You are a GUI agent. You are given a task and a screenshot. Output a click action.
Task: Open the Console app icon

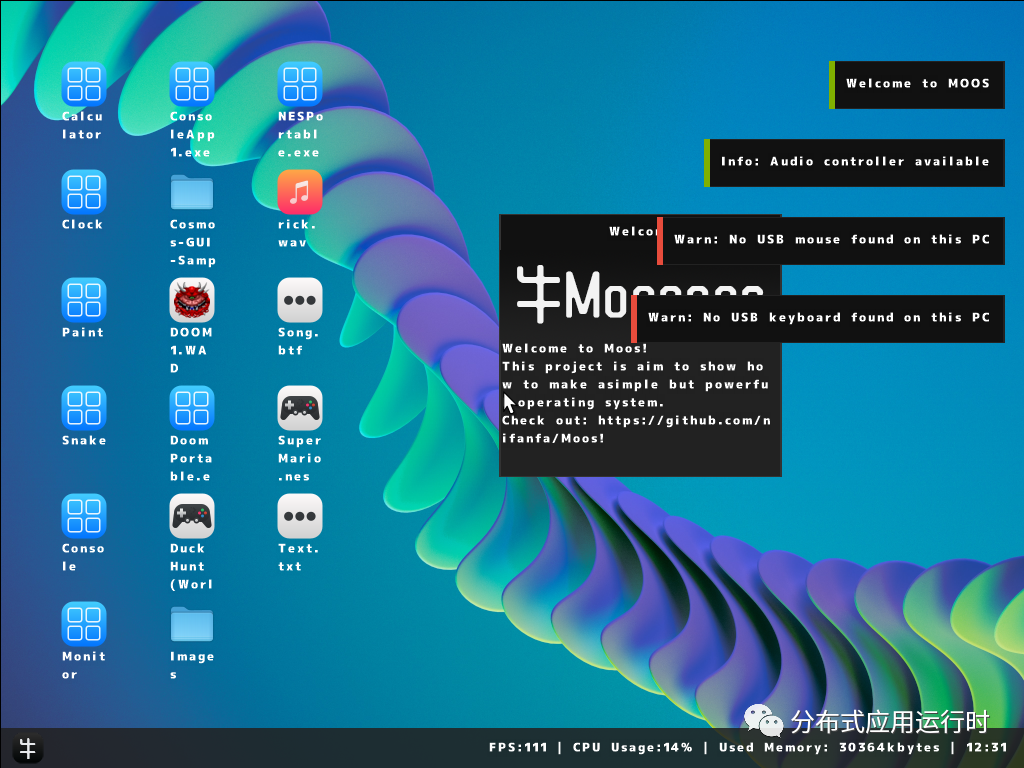tap(84, 516)
